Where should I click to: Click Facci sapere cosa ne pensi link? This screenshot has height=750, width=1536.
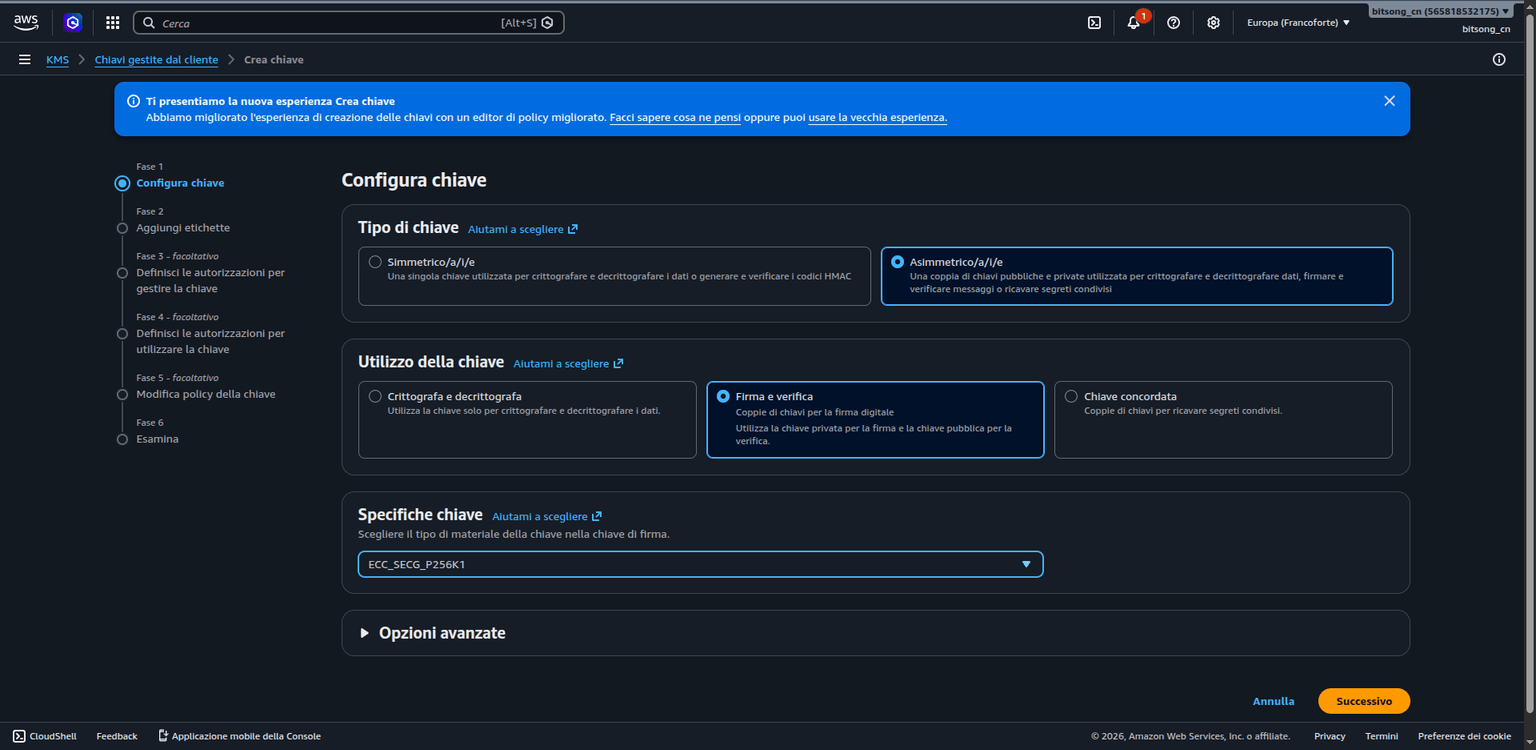675,118
